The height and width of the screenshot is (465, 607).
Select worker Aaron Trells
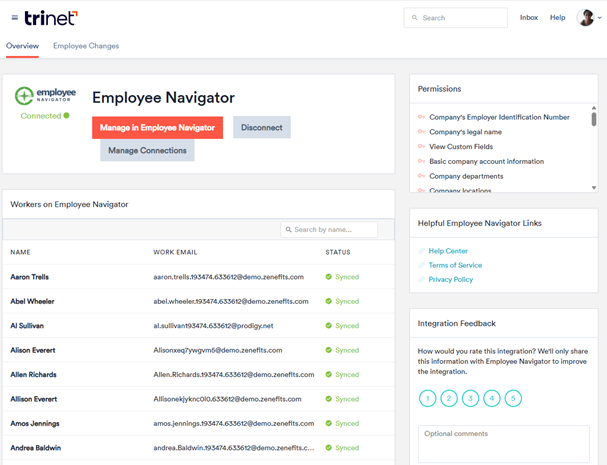(x=29, y=277)
